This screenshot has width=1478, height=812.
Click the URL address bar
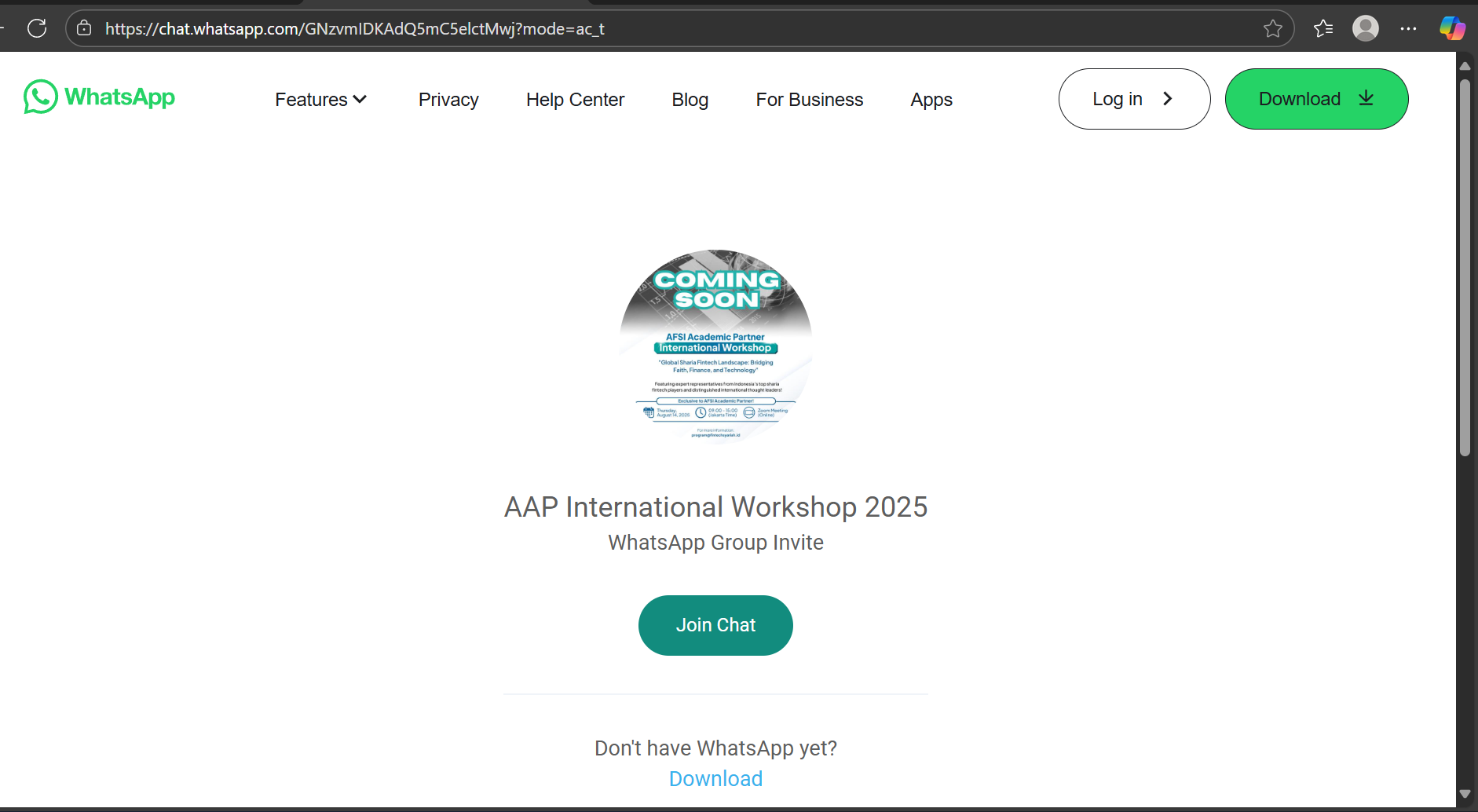click(x=668, y=29)
